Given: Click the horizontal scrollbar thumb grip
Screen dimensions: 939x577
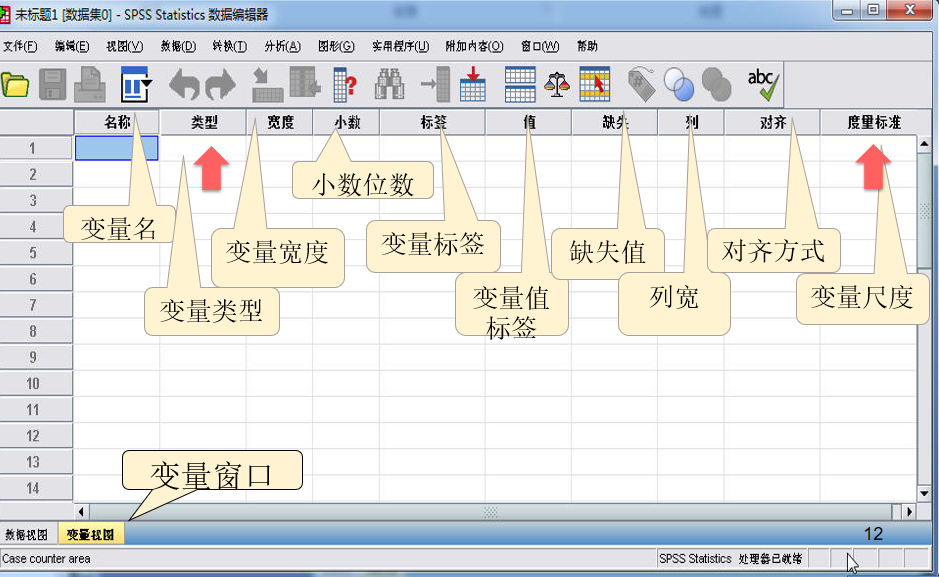Looking at the screenshot, I should [x=490, y=512].
